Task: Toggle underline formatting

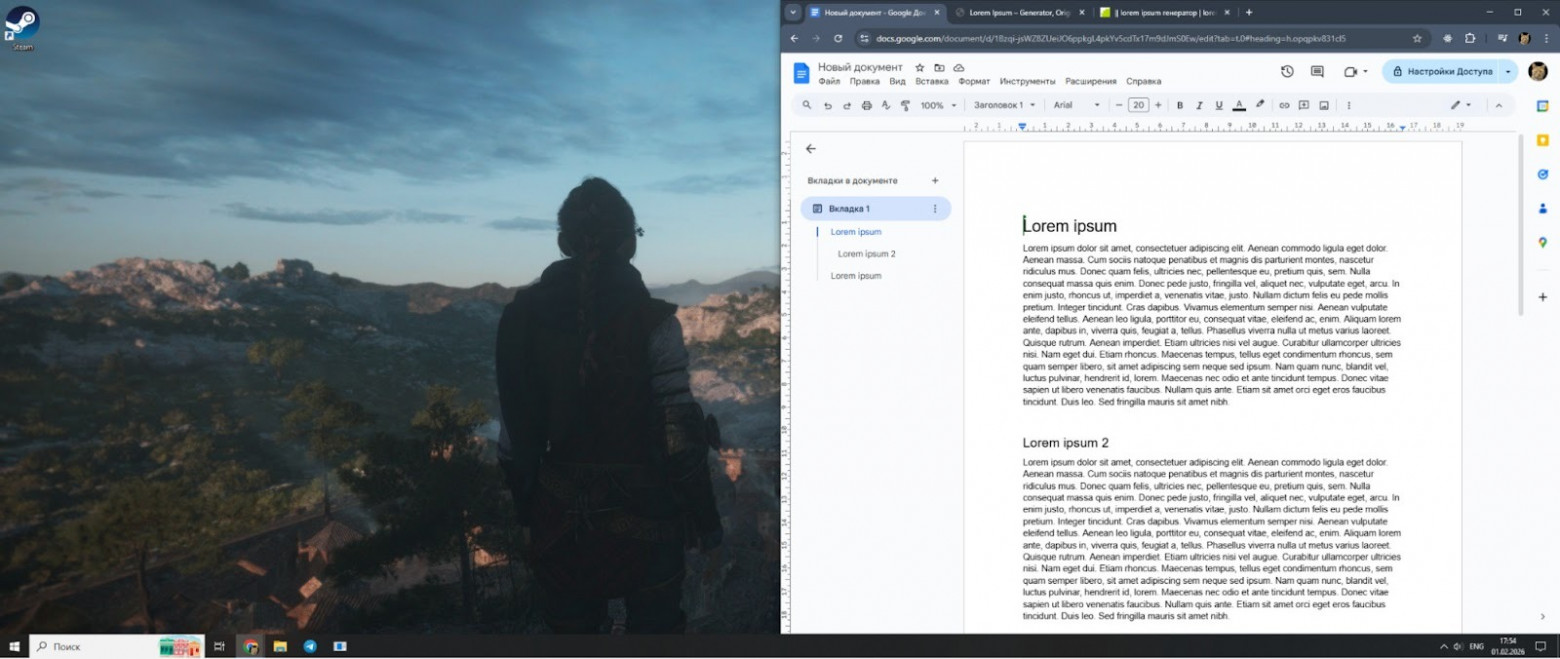Action: [x=1218, y=105]
